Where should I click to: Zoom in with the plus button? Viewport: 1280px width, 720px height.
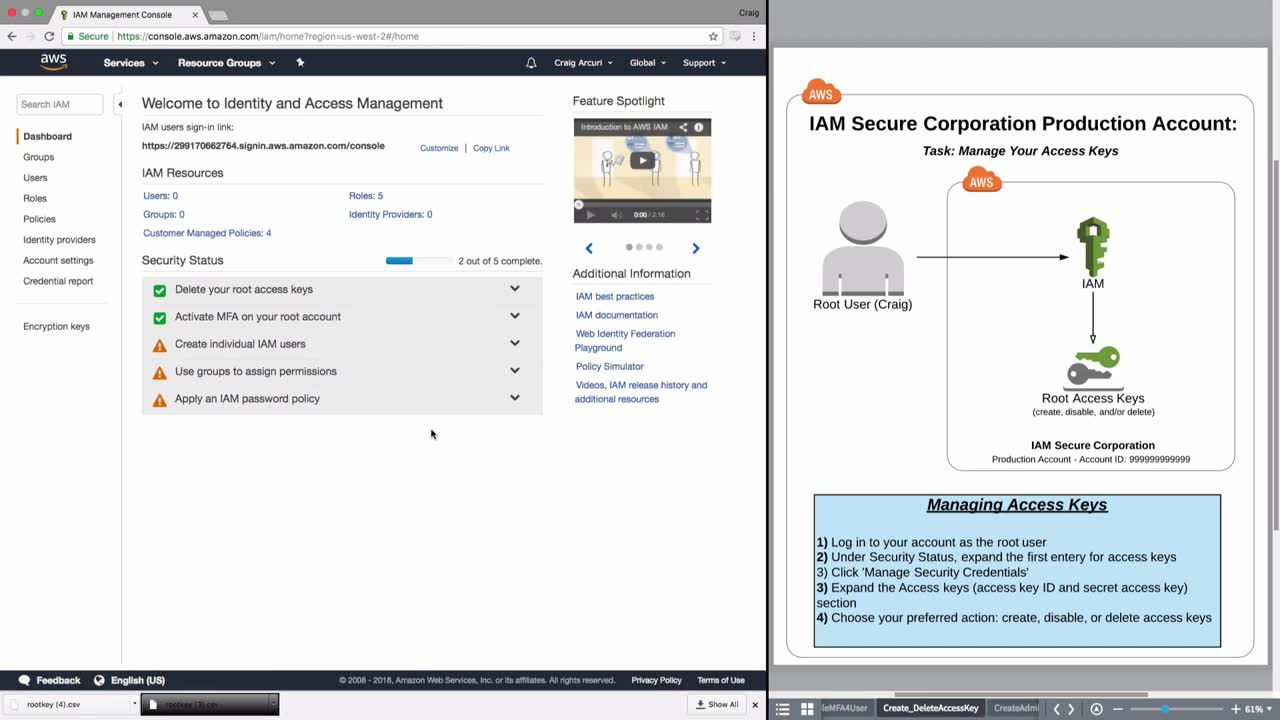click(1236, 709)
